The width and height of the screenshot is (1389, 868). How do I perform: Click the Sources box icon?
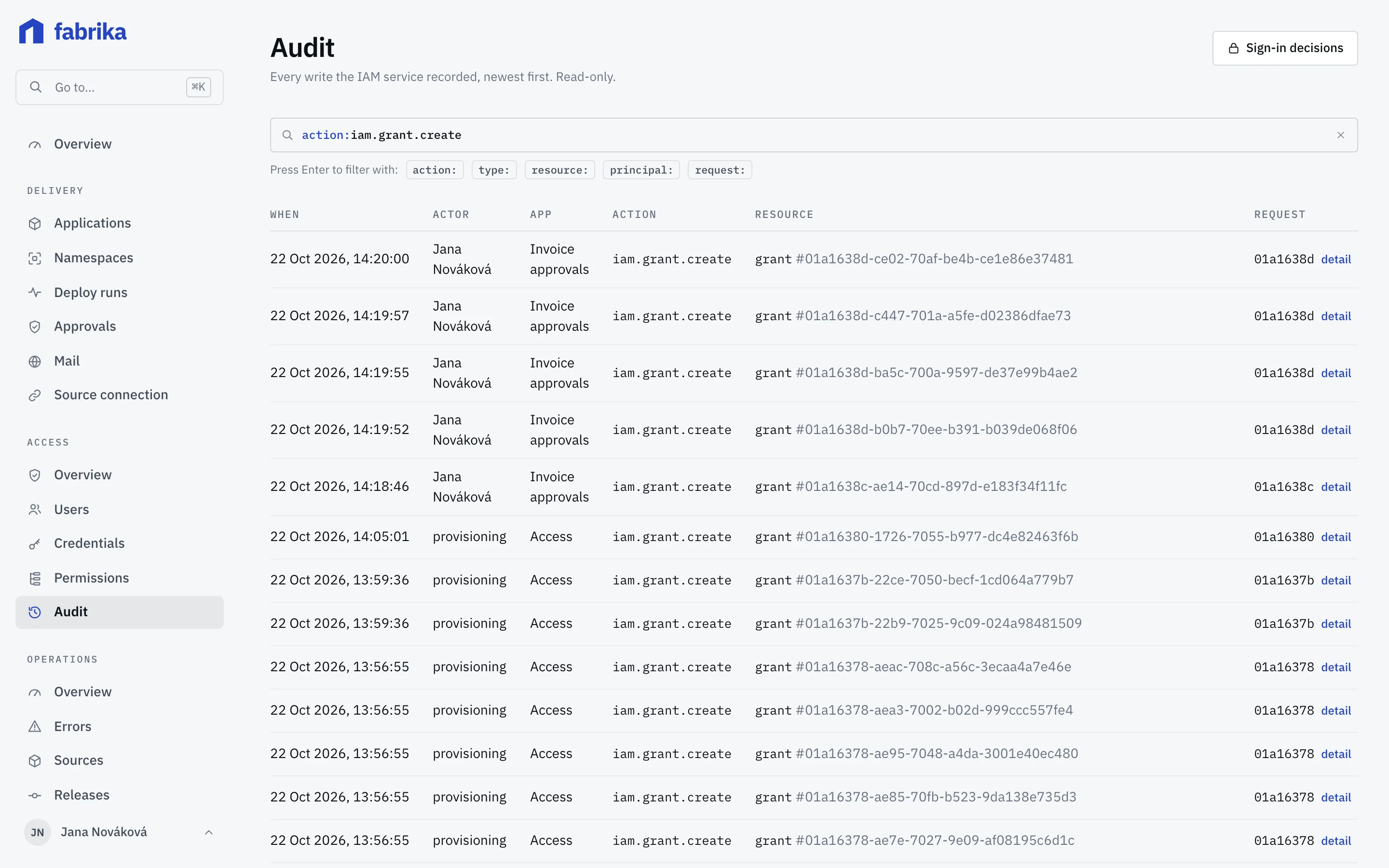(35, 760)
